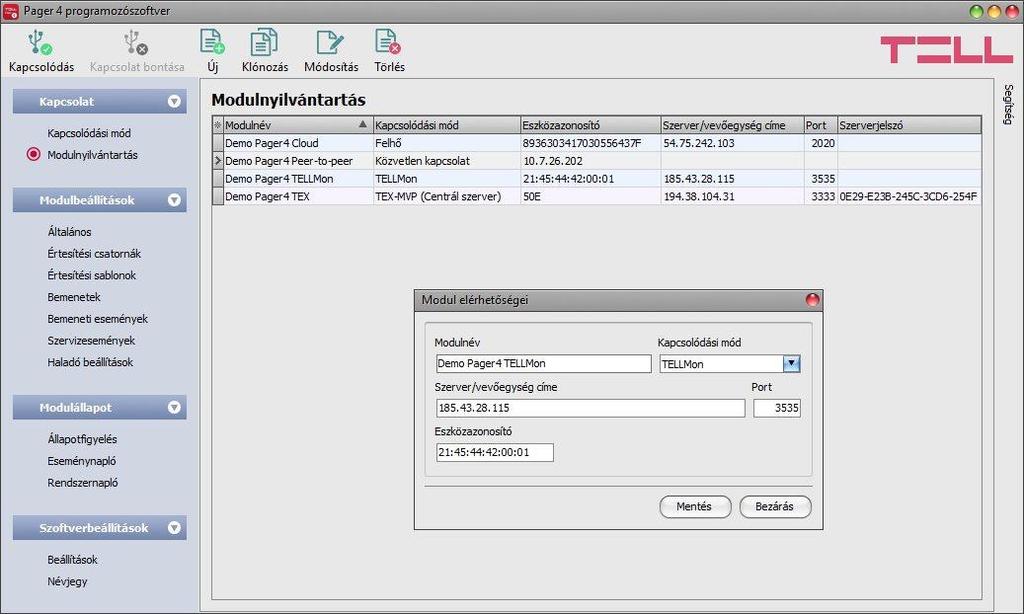Click the Port input field in dialog
This screenshot has width=1024, height=614.
[x=776, y=408]
